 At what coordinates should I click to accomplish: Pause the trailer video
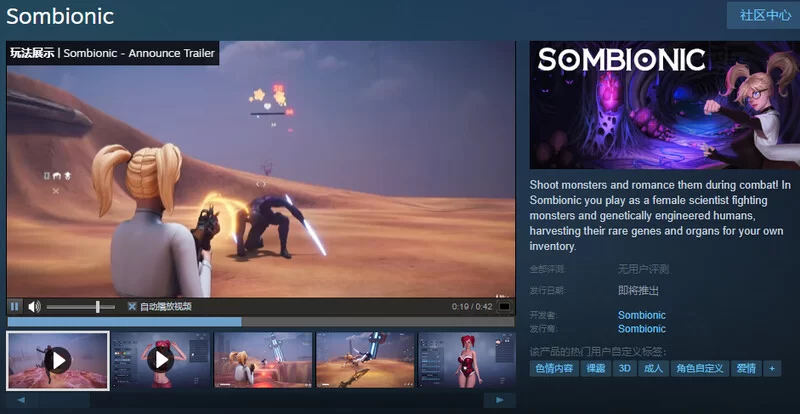click(x=15, y=306)
